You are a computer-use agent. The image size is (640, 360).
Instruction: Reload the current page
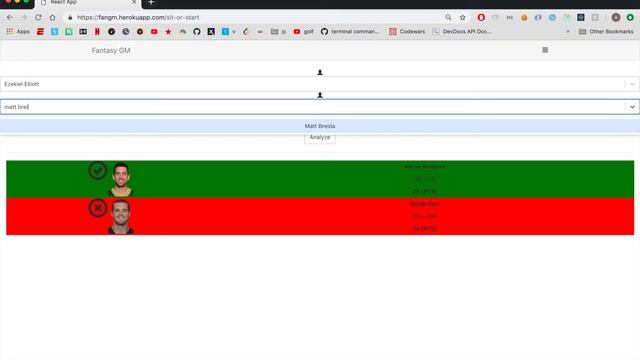[38, 18]
